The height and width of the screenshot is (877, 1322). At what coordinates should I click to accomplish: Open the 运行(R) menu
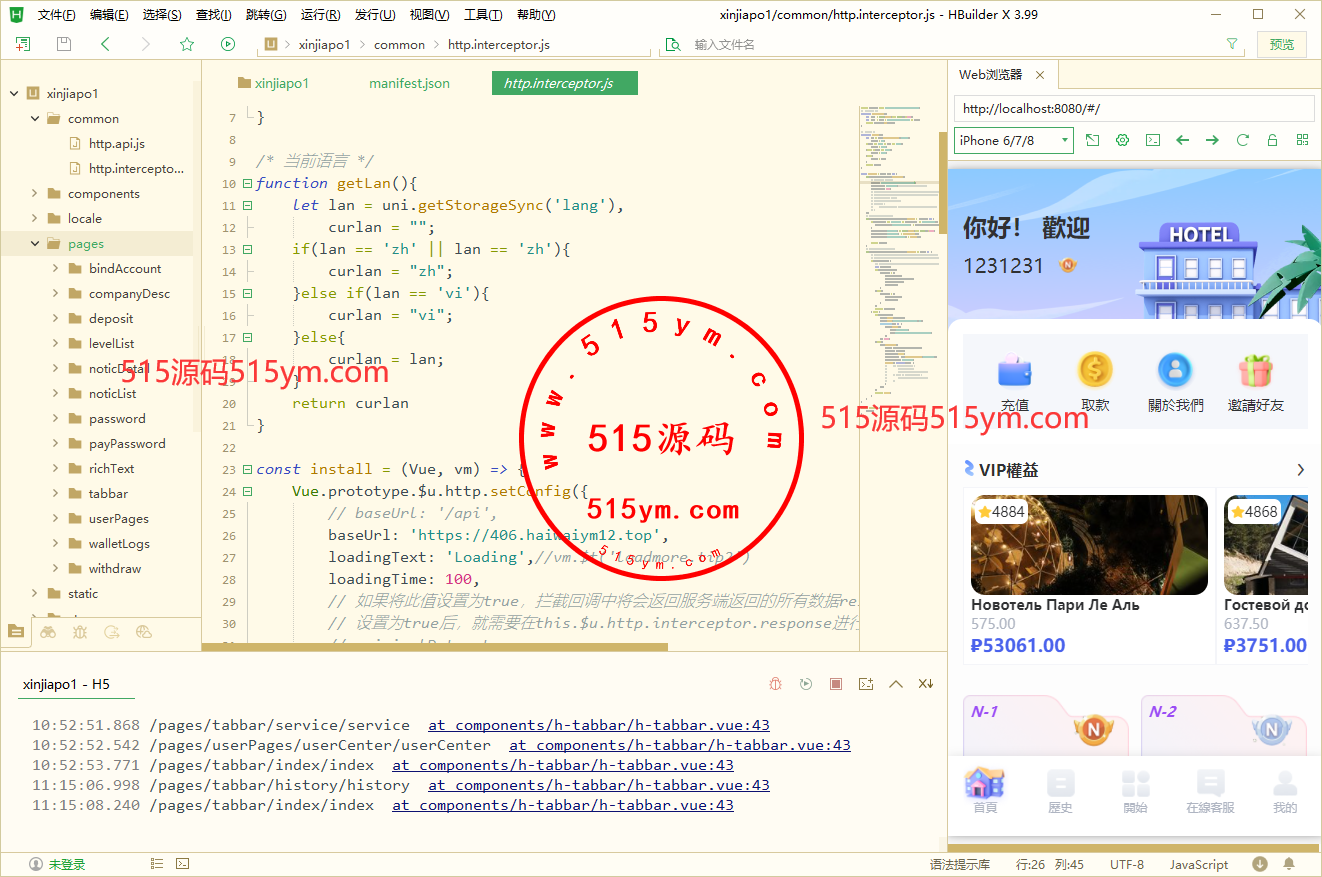(319, 15)
